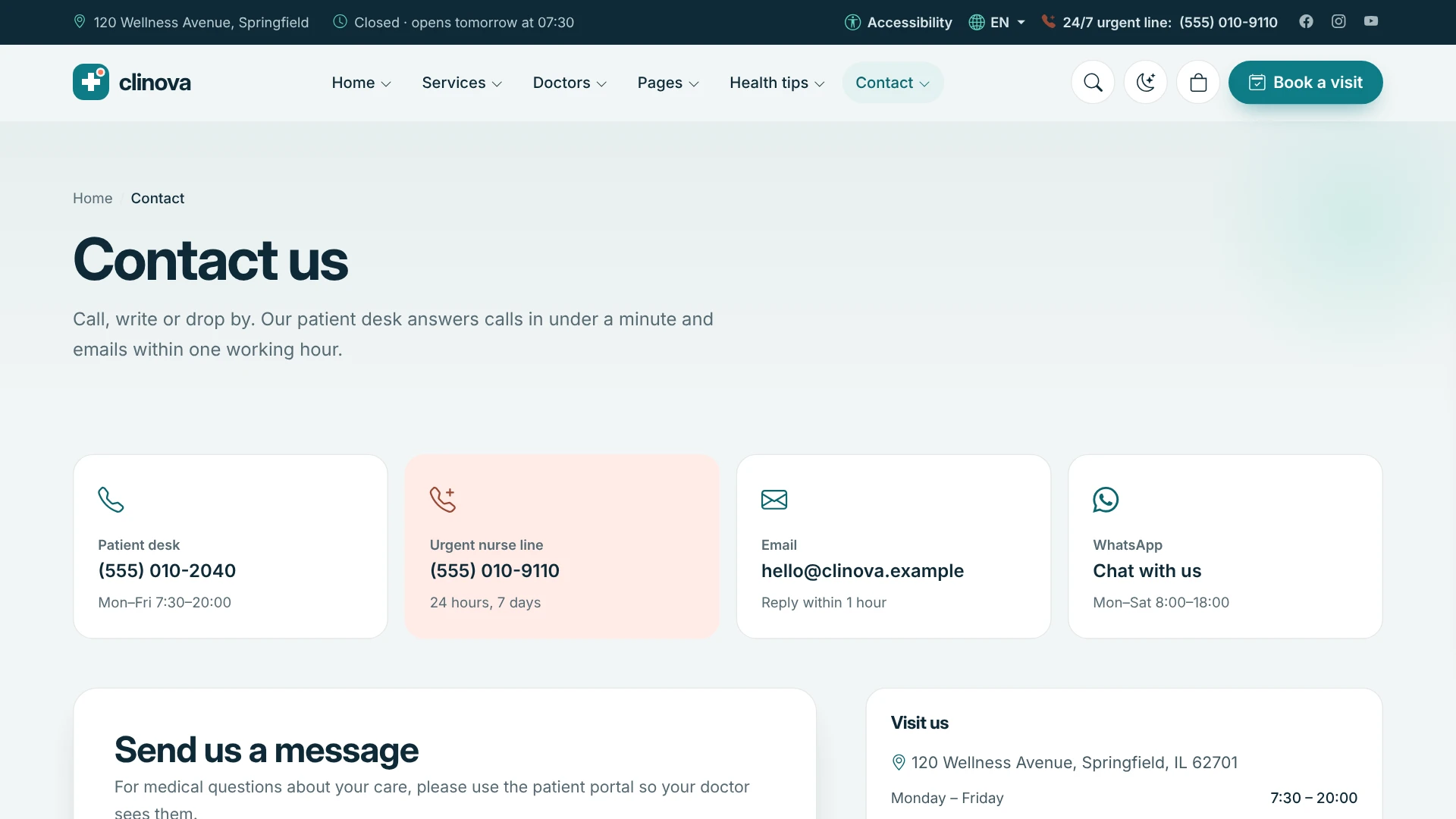Click top bar urgent number (555) 010-9110

point(1228,22)
